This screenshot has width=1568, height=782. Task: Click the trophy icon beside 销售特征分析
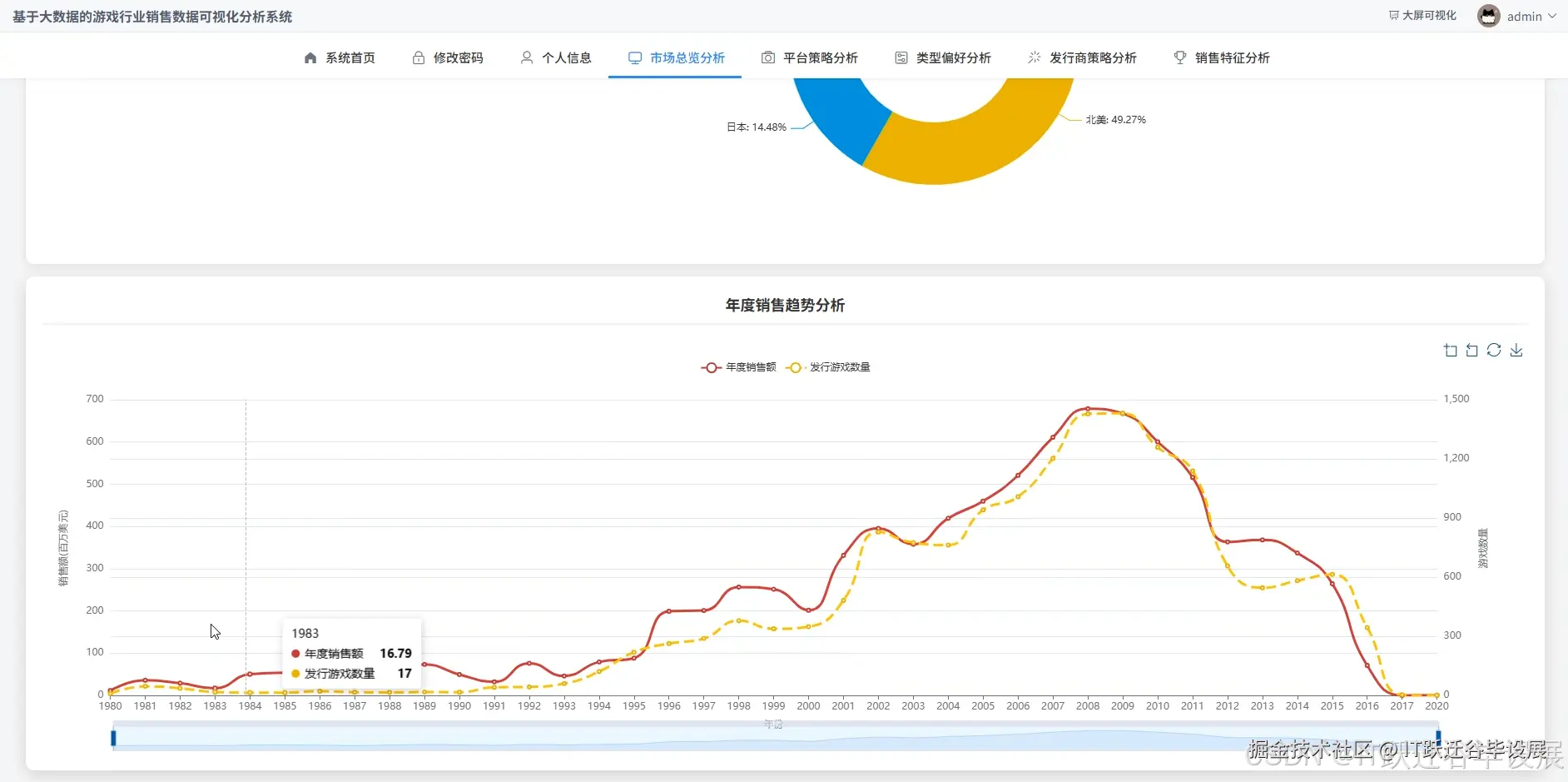tap(1181, 57)
